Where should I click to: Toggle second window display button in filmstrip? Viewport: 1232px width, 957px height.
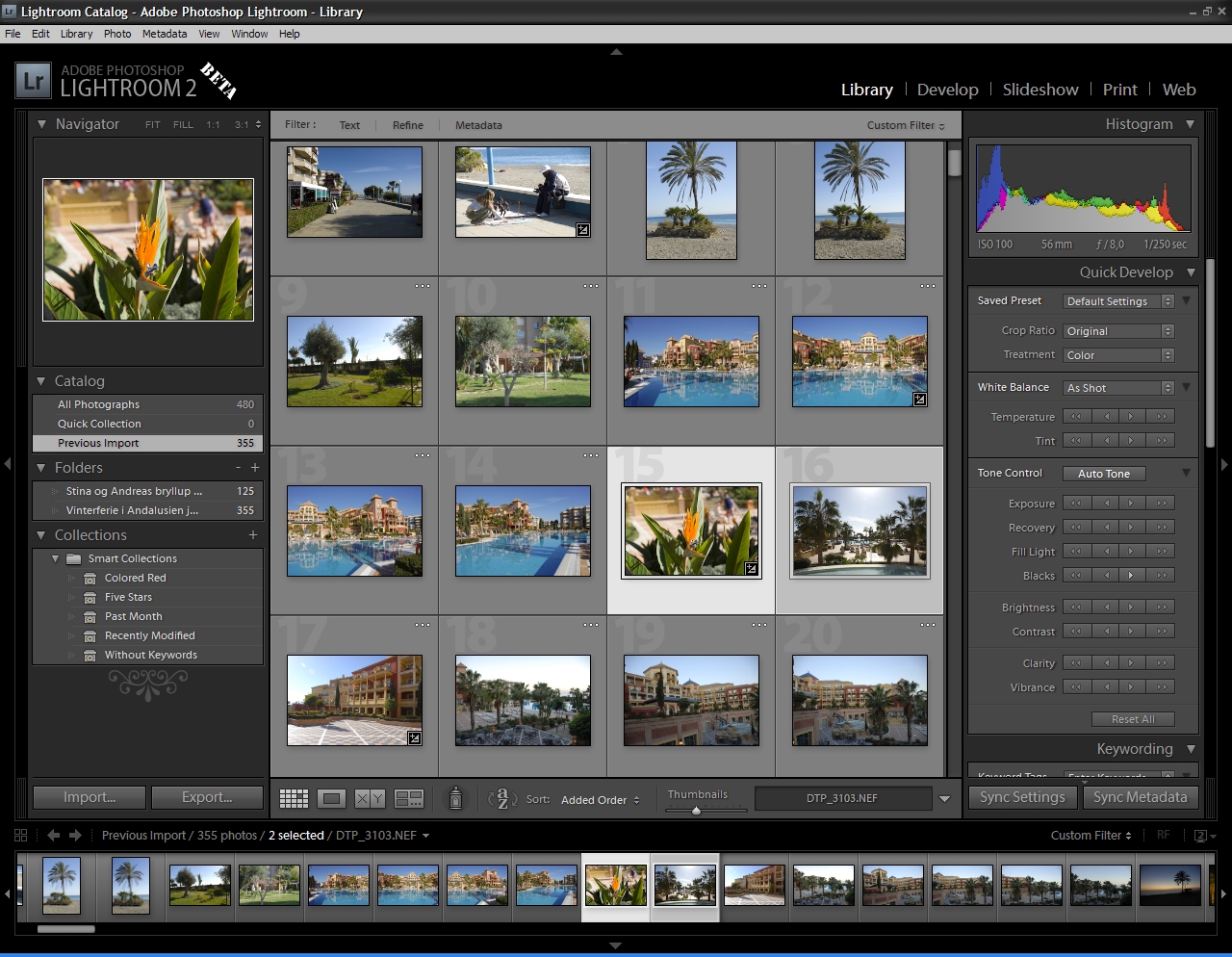[1201, 836]
